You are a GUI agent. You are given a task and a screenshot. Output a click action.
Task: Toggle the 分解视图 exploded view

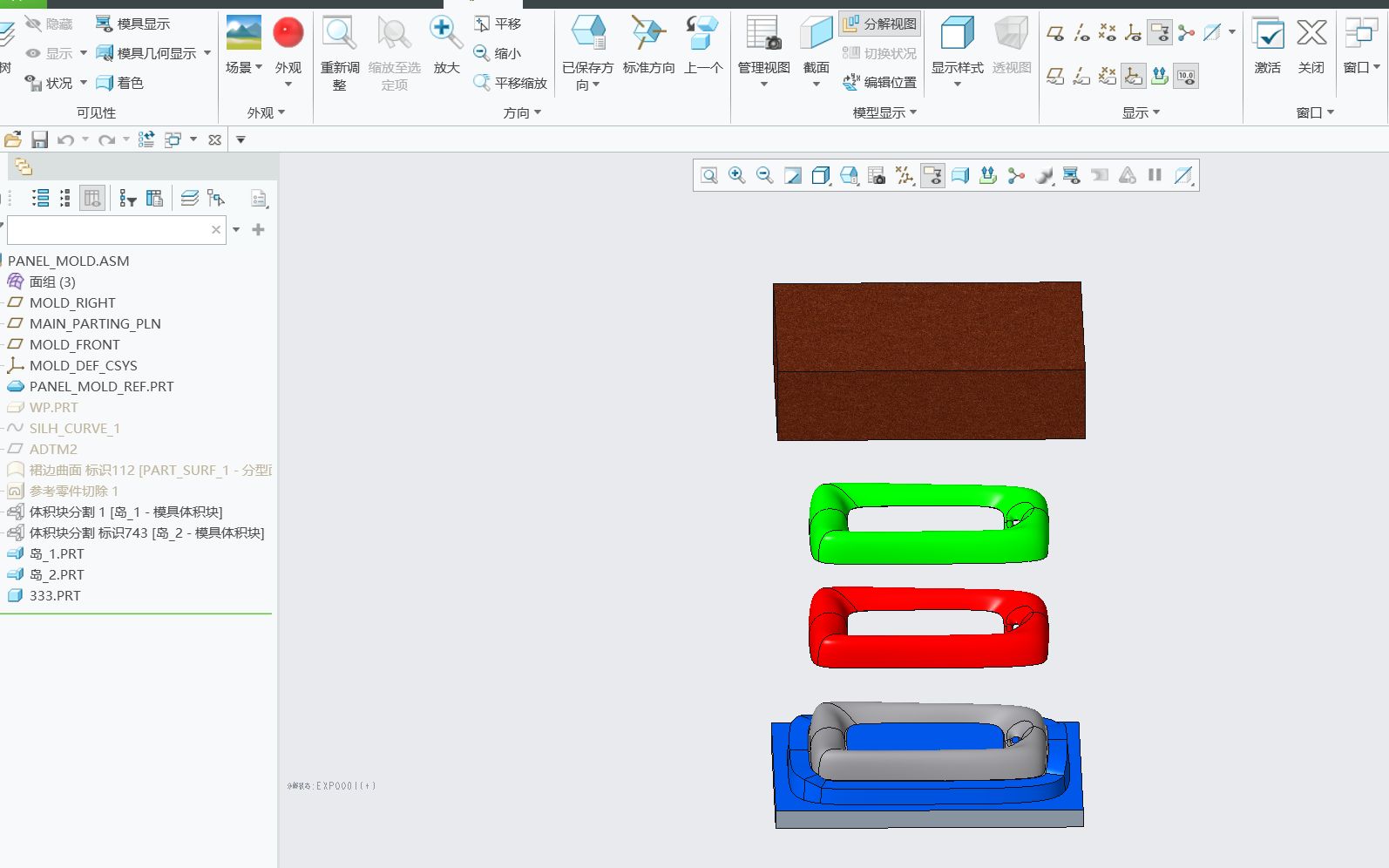[880, 24]
